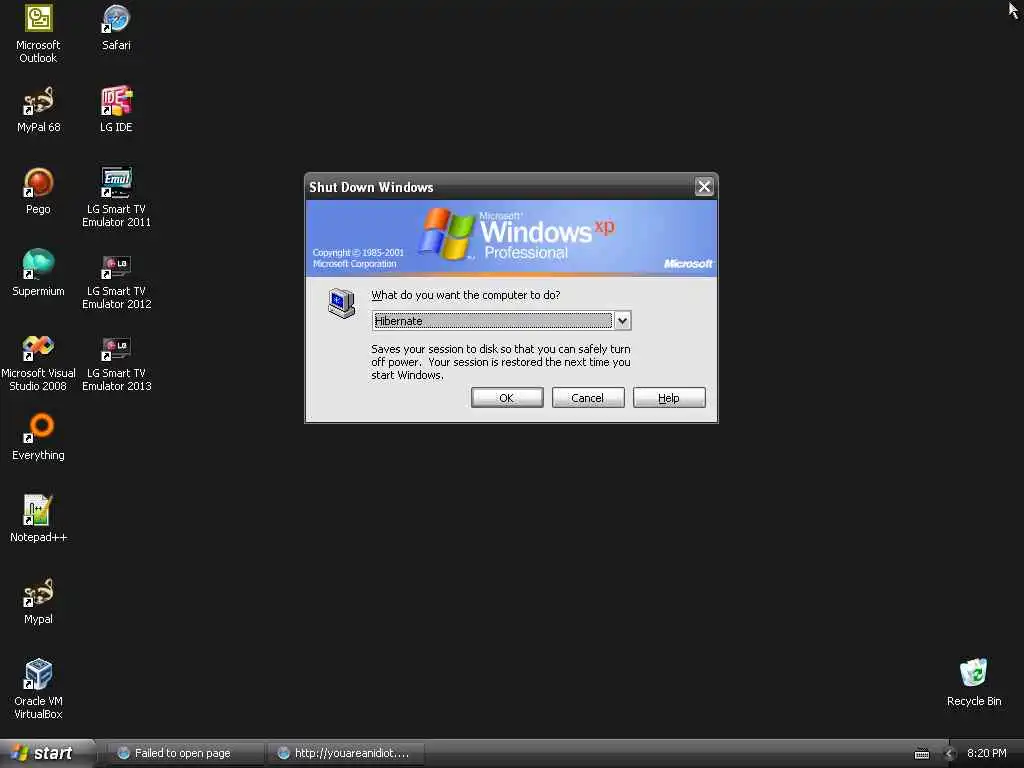Viewport: 1024px width, 768px height.
Task: Select the MyPal 68 desktop icon
Action: 38,110
